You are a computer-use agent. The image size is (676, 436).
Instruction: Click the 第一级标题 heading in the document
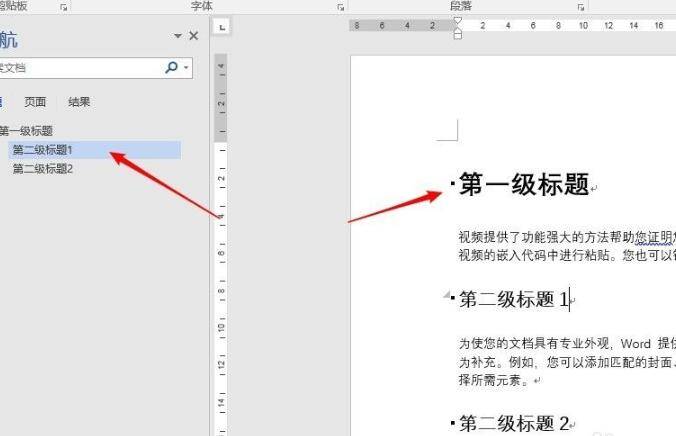(523, 185)
